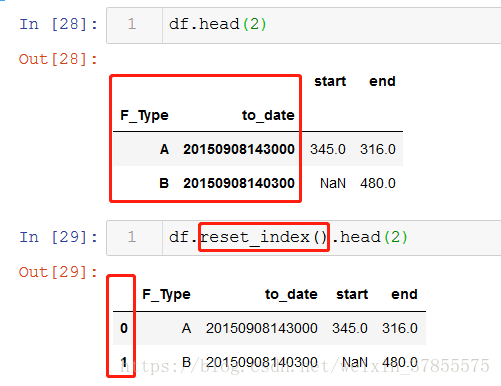Click the F_Type index header in Out[28] table
Screen dimensions: 501x386
(144, 116)
